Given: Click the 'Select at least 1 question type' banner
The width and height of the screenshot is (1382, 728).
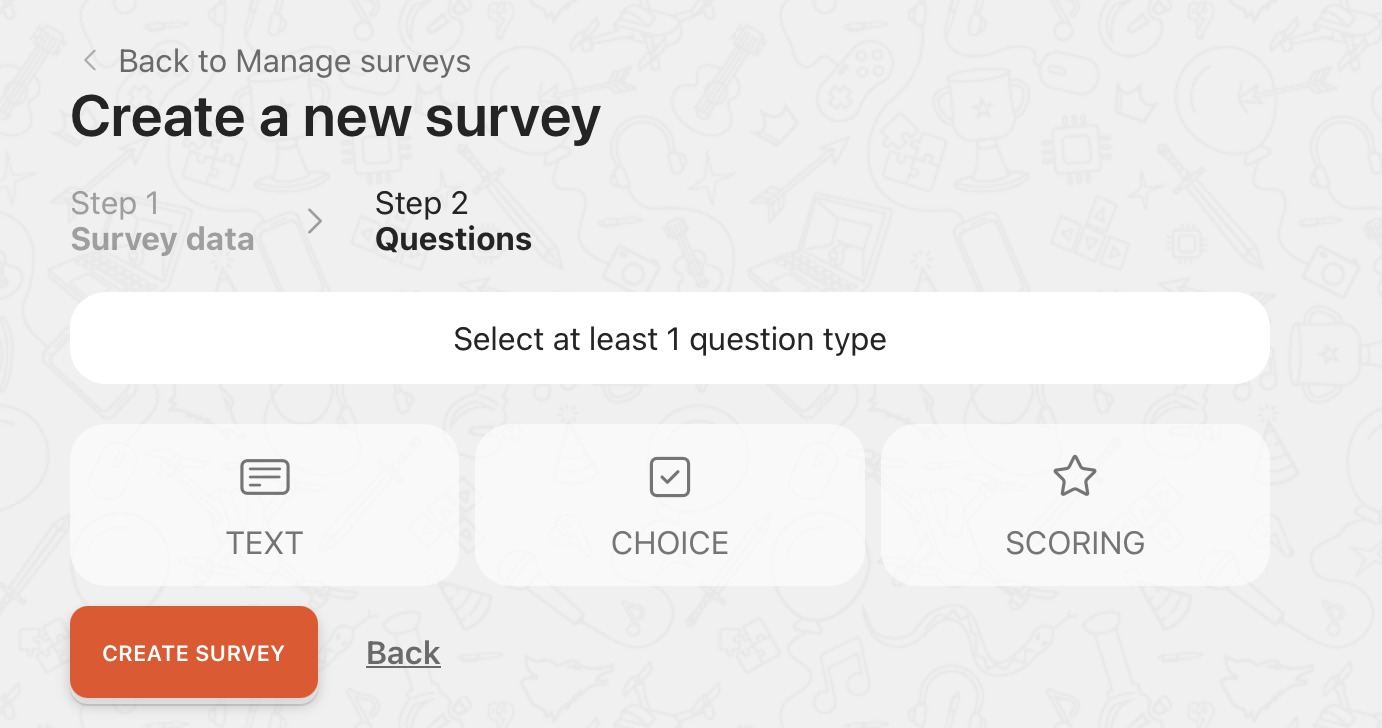Looking at the screenshot, I should (670, 338).
